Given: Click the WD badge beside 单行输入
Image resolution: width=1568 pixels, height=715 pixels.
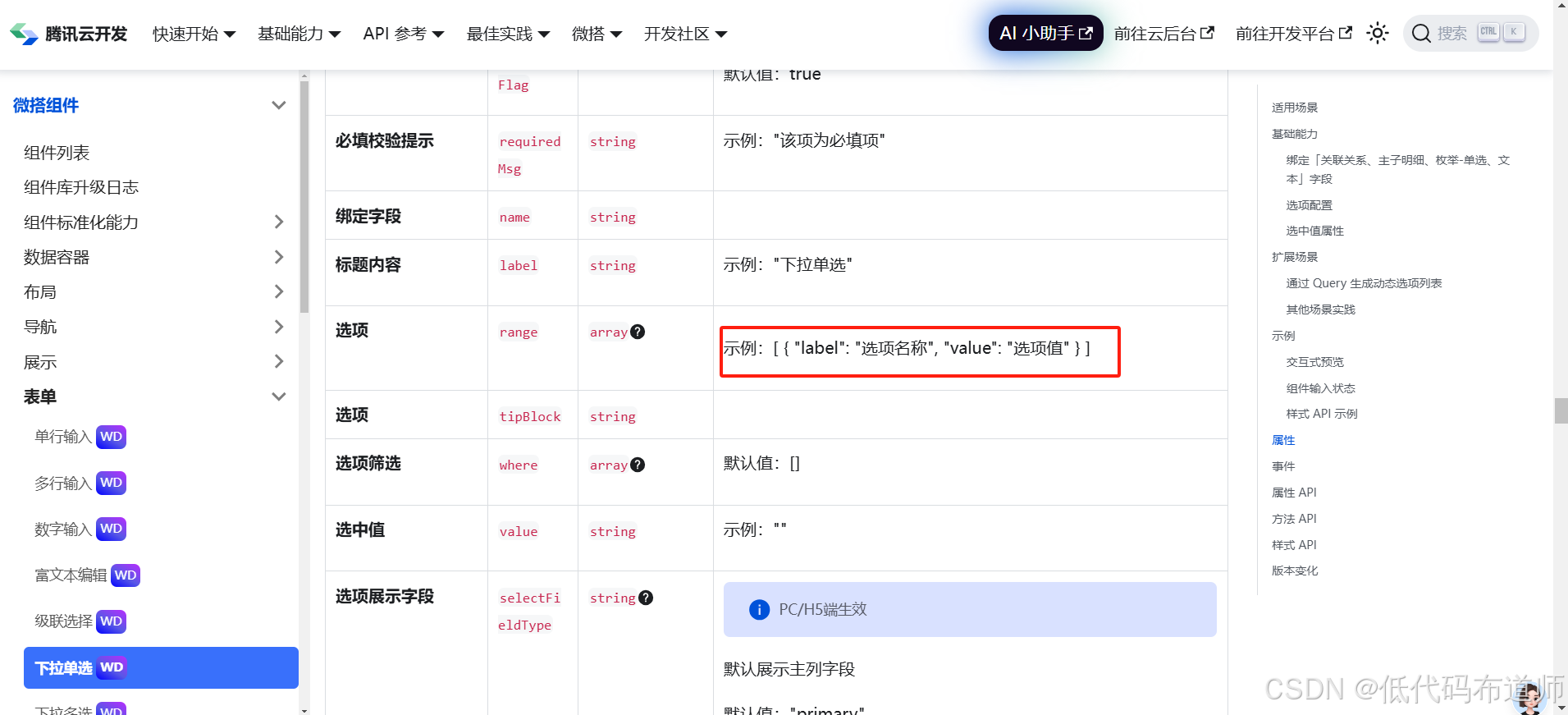Looking at the screenshot, I should point(111,437).
